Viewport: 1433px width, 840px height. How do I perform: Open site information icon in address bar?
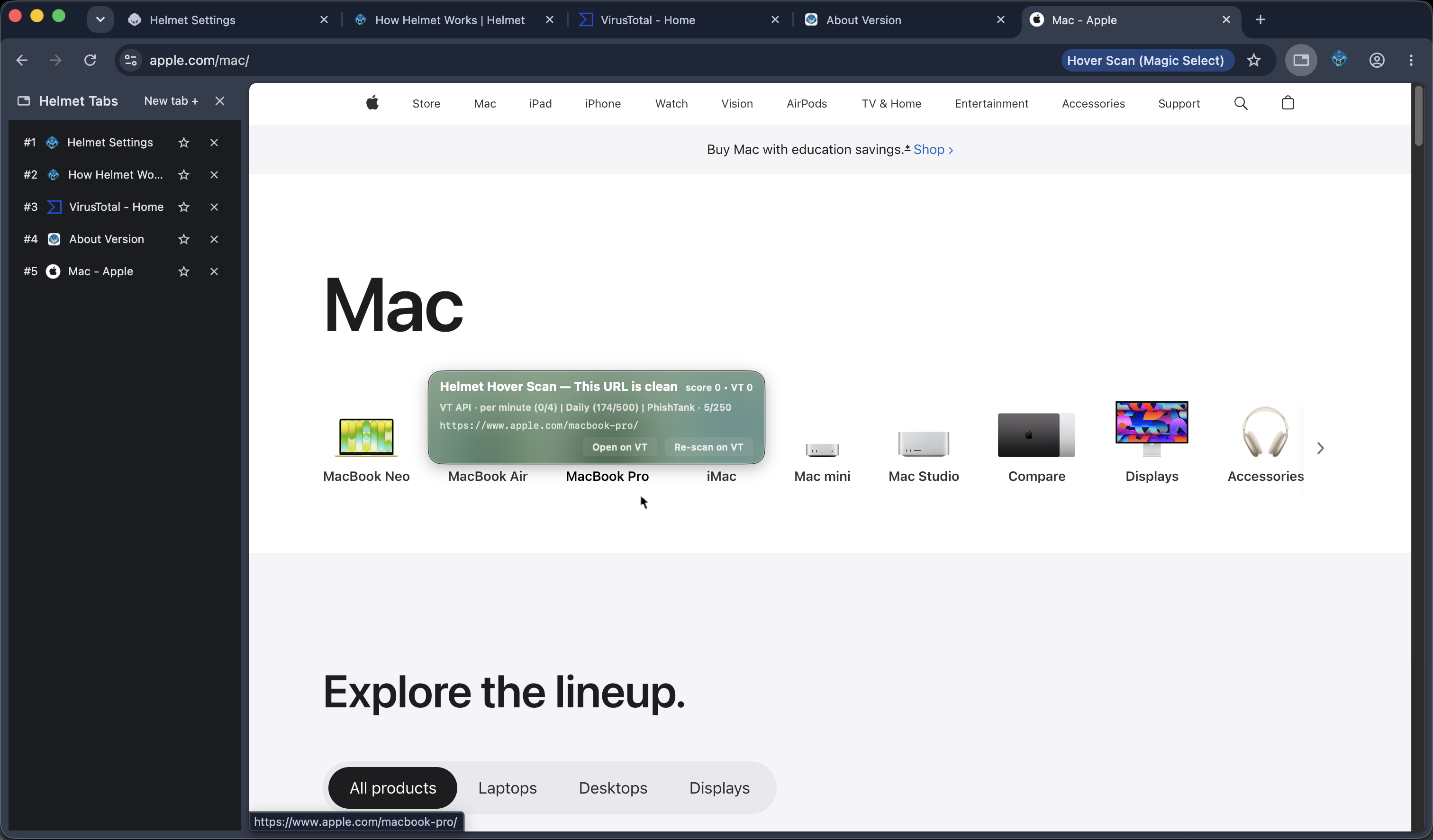point(131,60)
